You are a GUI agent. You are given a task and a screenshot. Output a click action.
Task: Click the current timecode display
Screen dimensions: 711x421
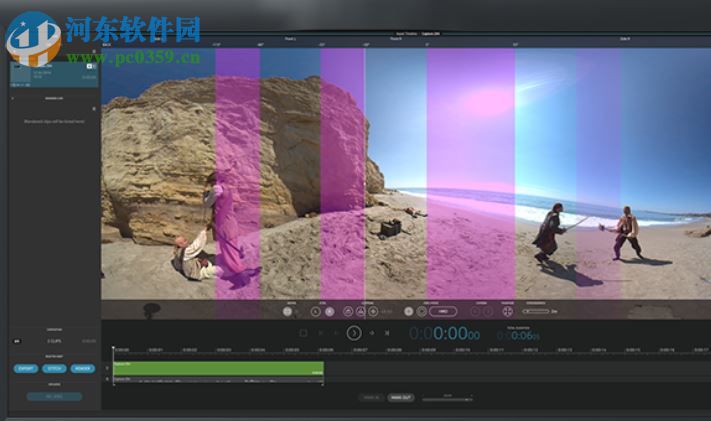click(x=444, y=333)
